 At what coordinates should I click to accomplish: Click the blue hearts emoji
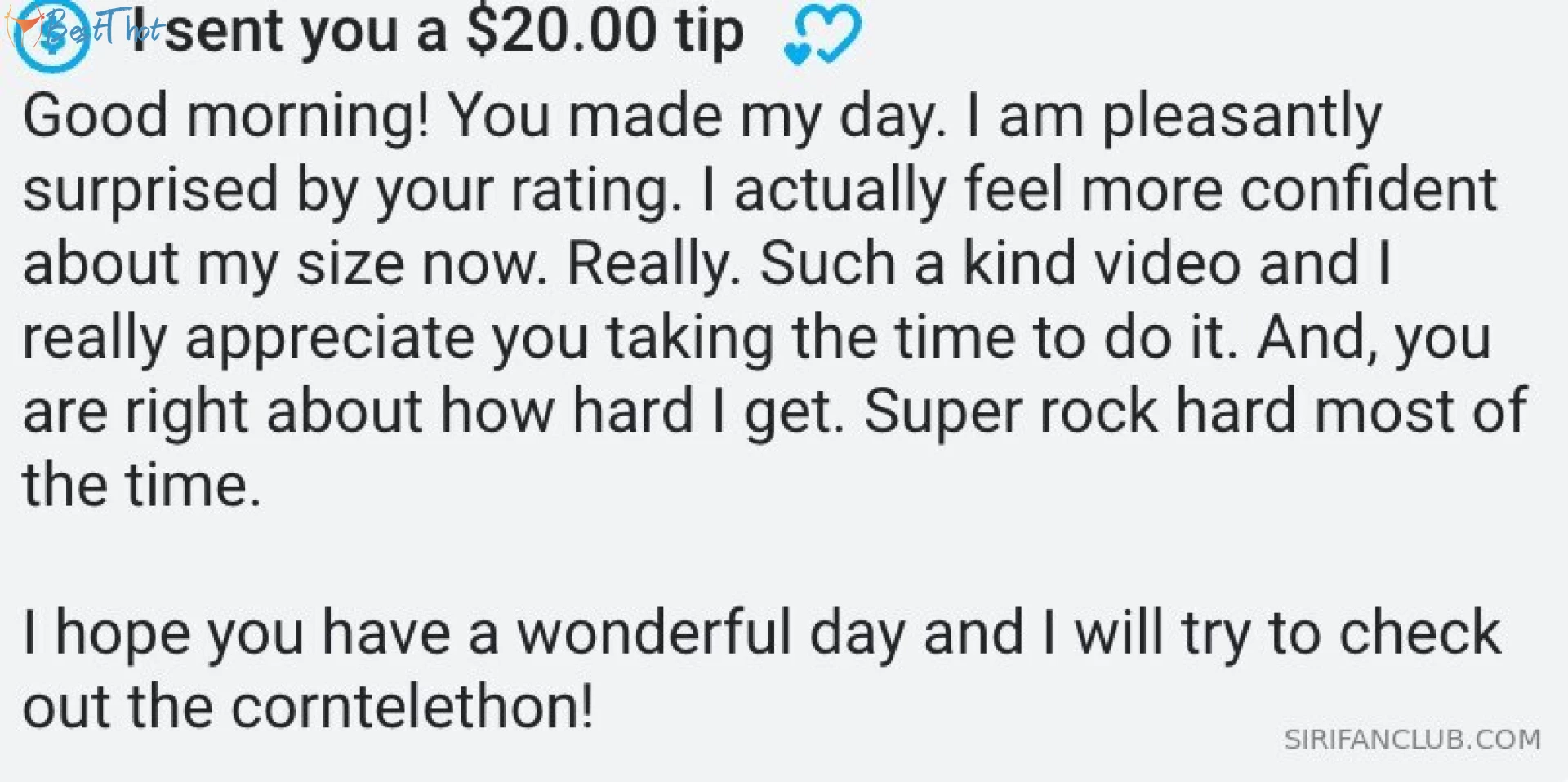coord(821,34)
